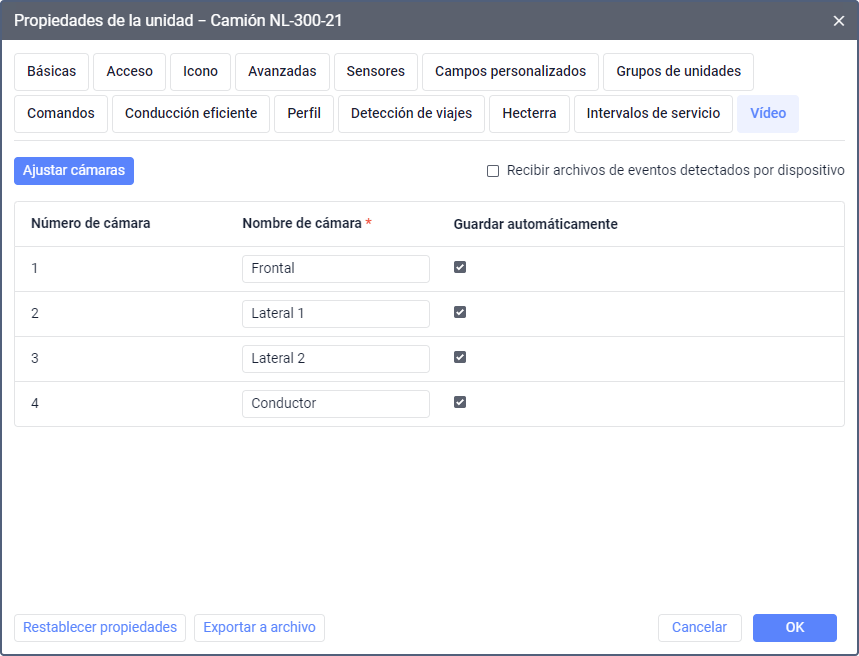Toggle auto-save checkbox for Lateral 2

(x=460, y=357)
